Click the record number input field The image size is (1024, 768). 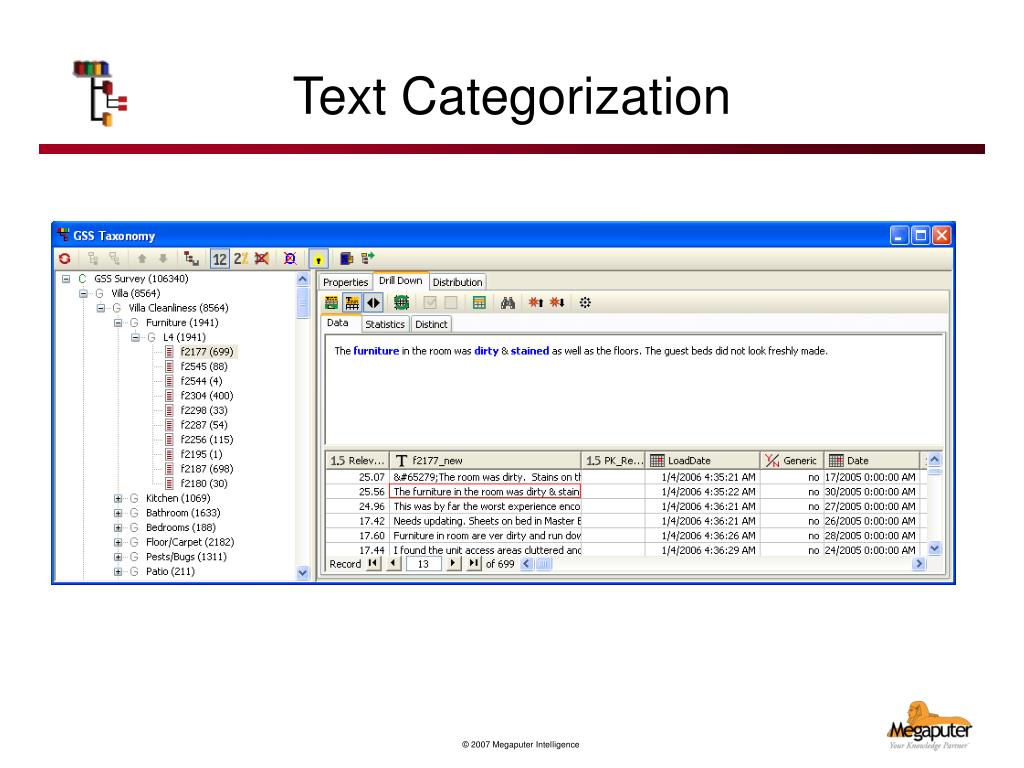[423, 564]
